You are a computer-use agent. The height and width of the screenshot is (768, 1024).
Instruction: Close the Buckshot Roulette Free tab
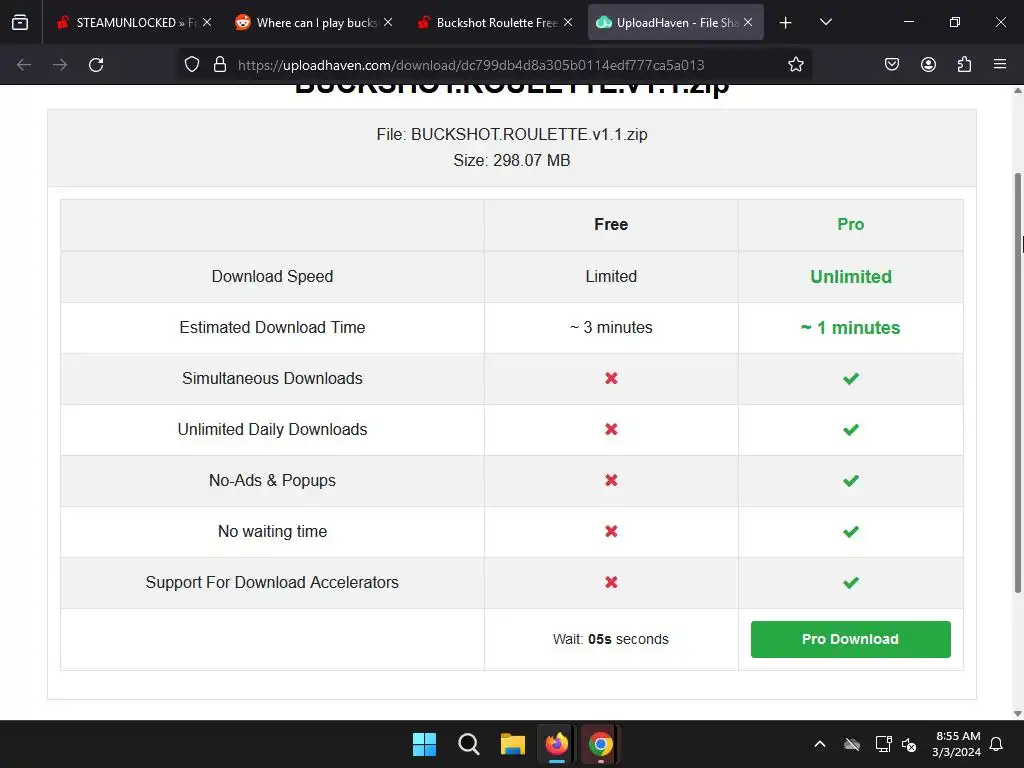pos(568,22)
